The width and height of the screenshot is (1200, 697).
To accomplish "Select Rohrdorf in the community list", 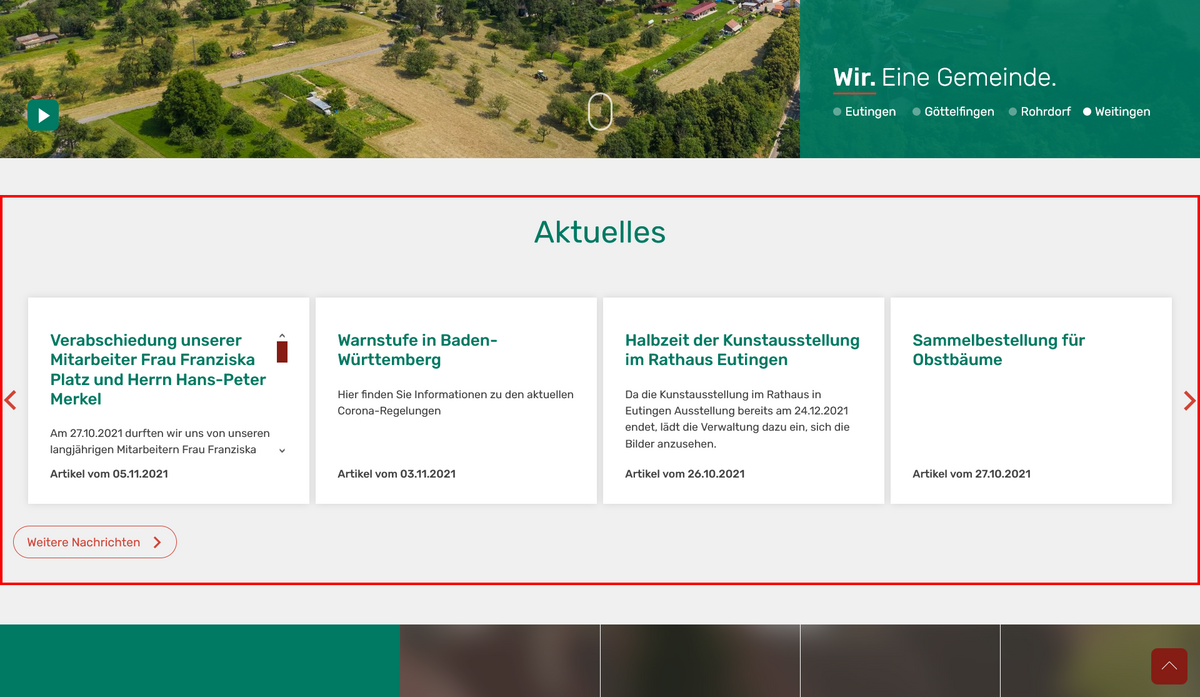I will (1040, 112).
